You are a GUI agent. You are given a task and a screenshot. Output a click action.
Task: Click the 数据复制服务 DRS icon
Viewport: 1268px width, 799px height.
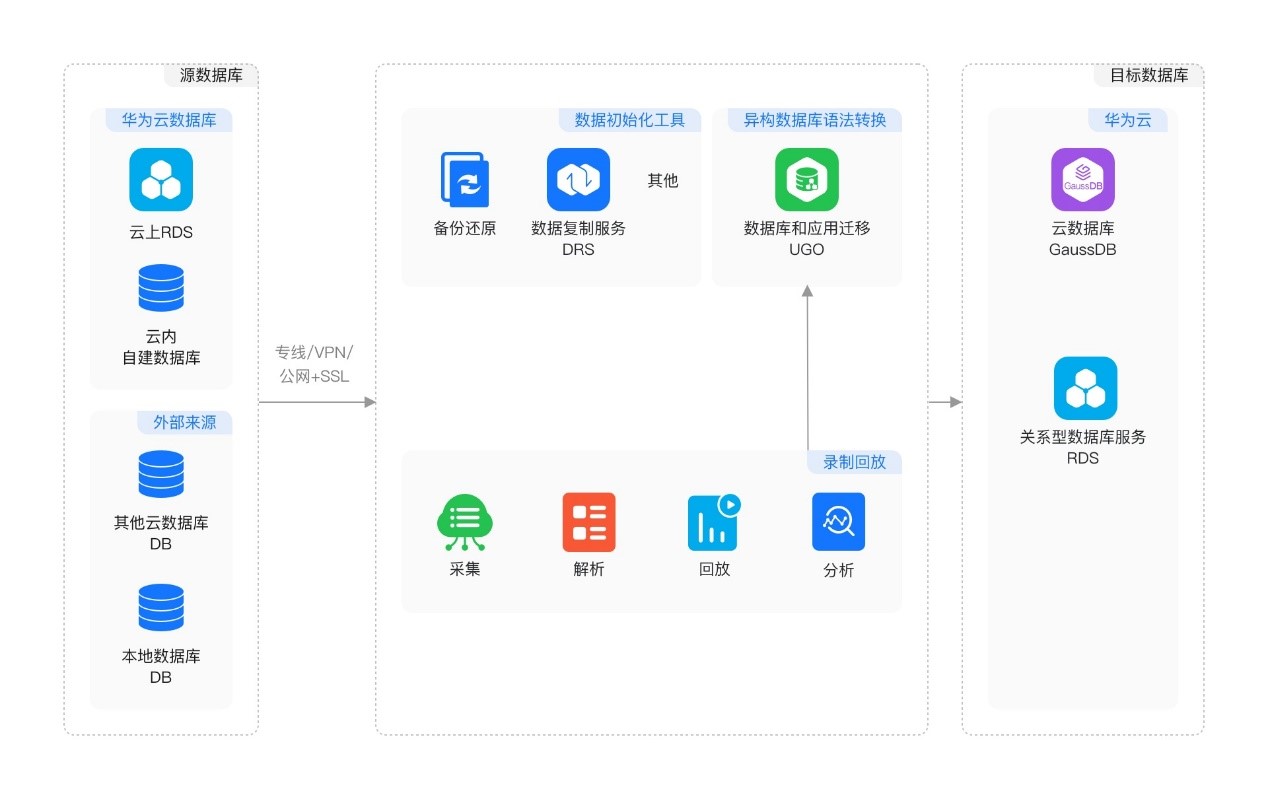(578, 180)
